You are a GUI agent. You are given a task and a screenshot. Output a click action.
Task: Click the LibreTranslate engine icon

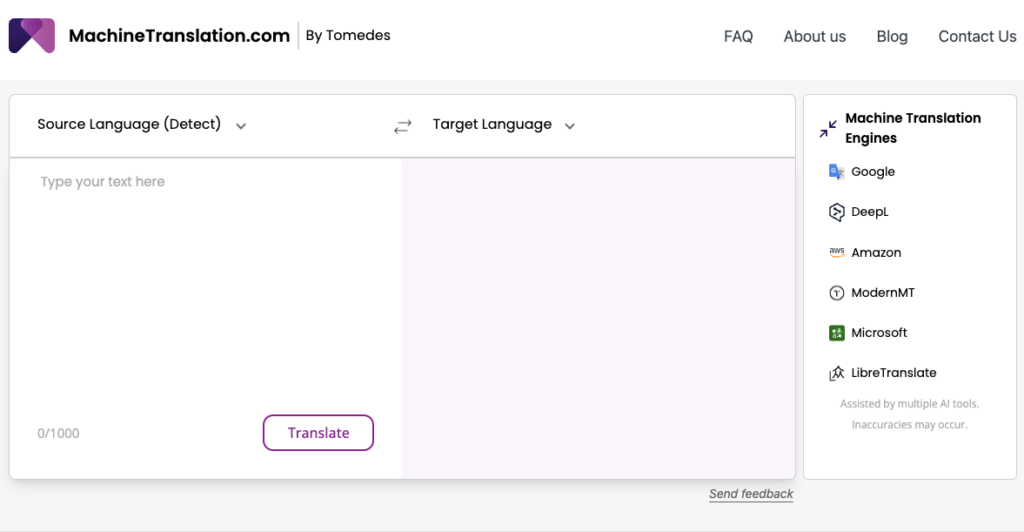(x=837, y=373)
